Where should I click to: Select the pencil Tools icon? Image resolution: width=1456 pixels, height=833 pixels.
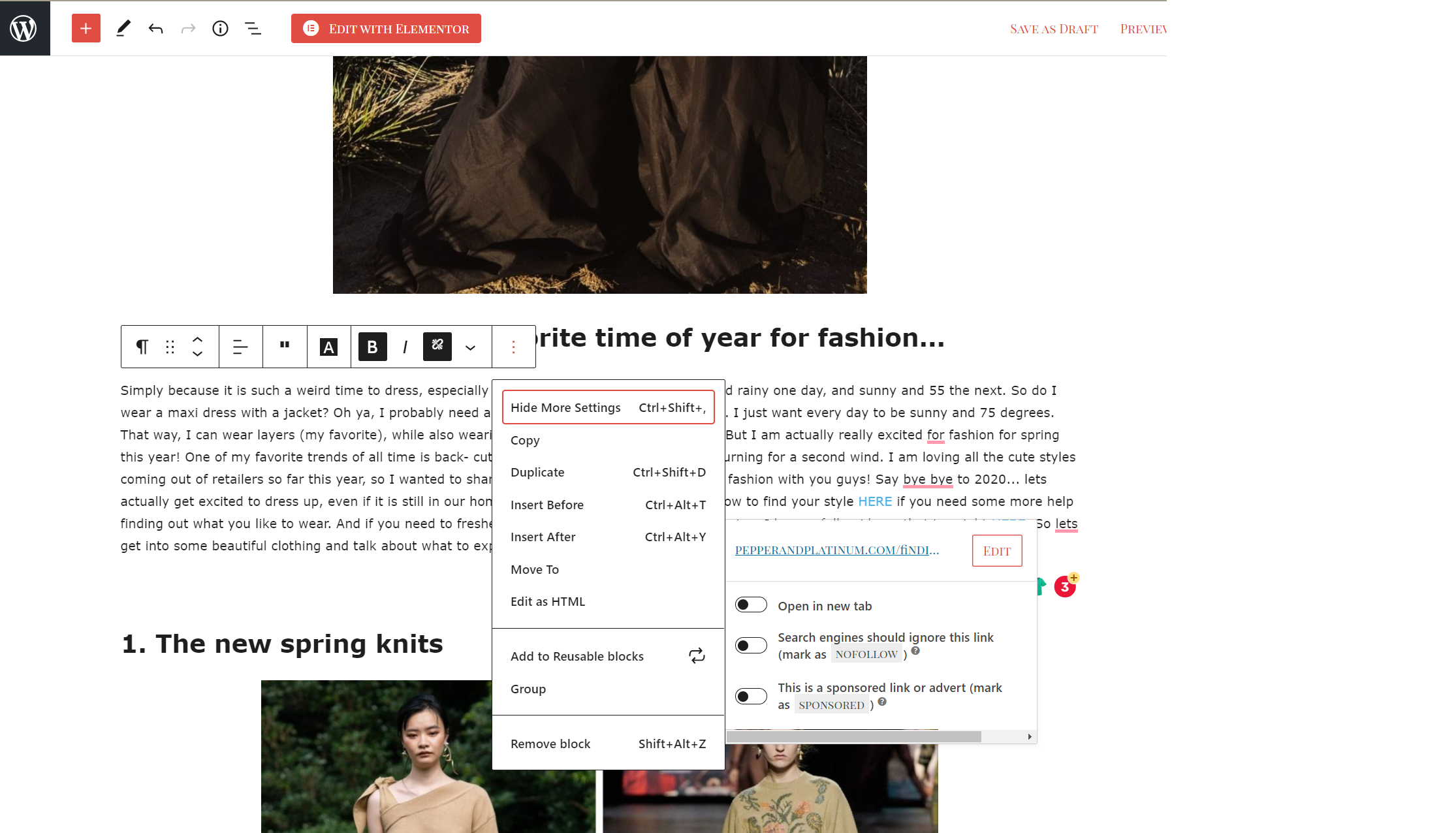123,28
